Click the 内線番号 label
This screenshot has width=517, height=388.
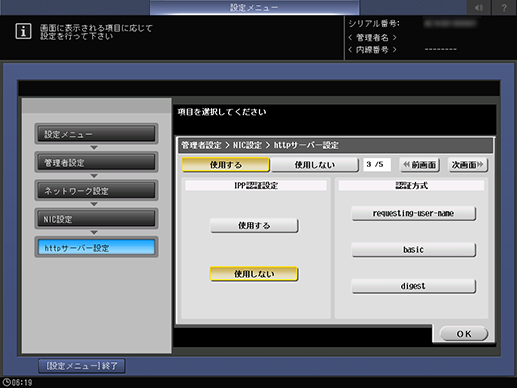372,50
